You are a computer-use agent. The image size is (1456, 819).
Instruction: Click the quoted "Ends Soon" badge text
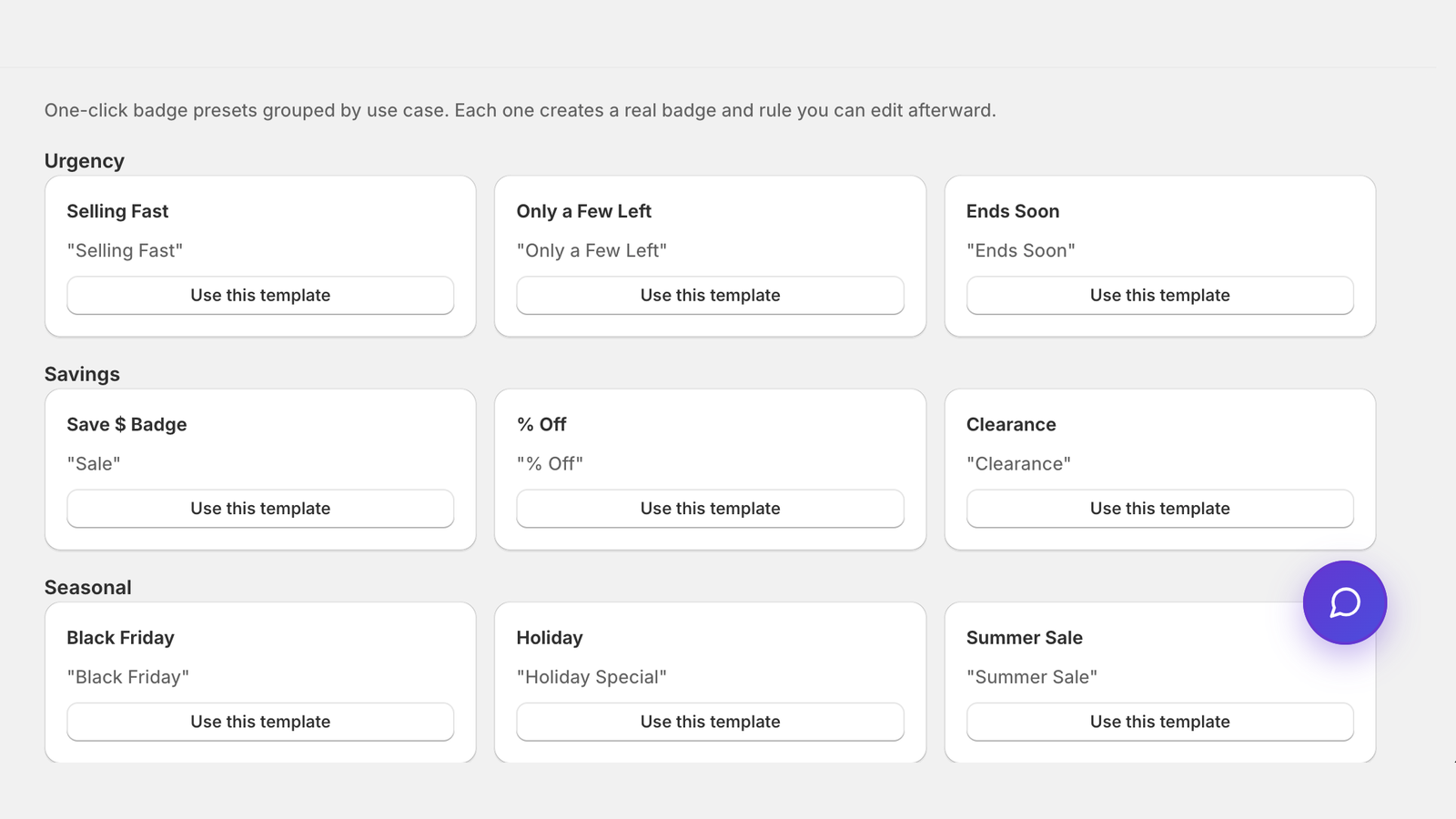tap(1021, 251)
